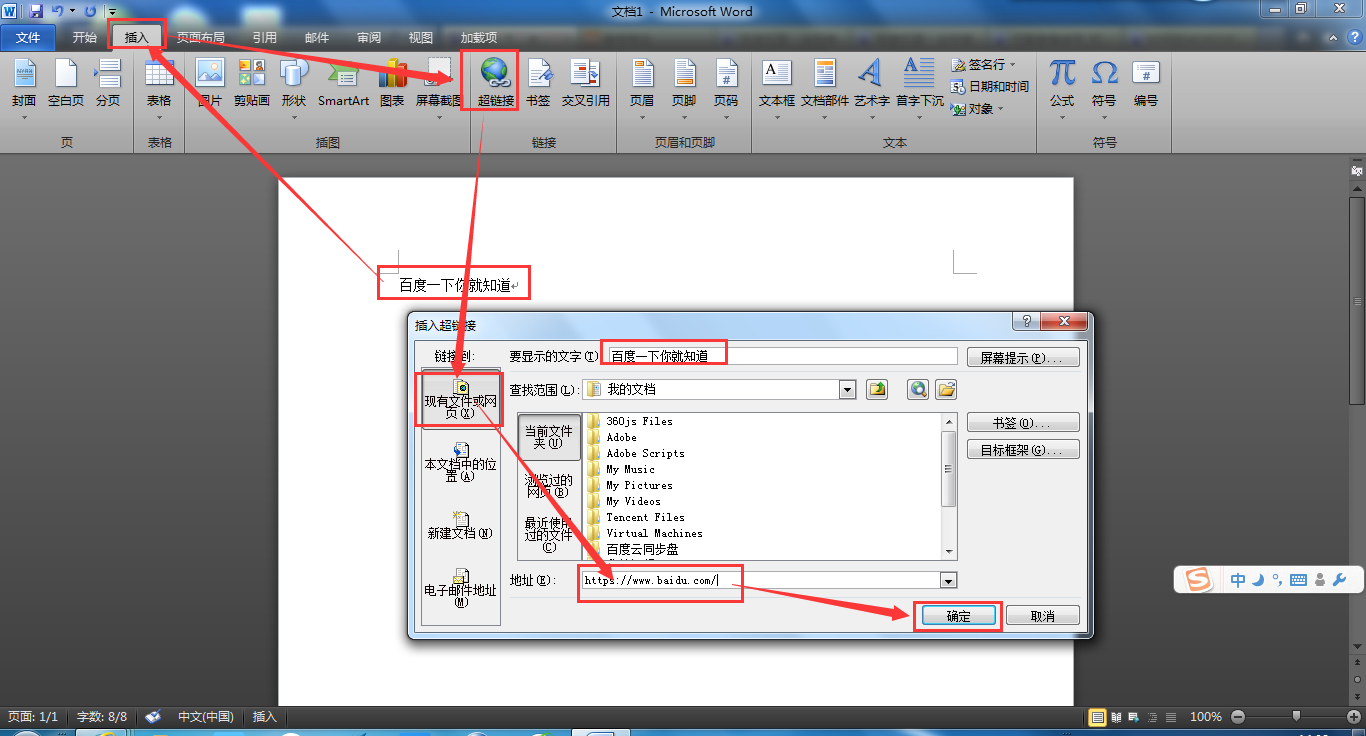Click the 屏幕提示 ScreenTip button
Screen dimensions: 1366x736
[1023, 357]
